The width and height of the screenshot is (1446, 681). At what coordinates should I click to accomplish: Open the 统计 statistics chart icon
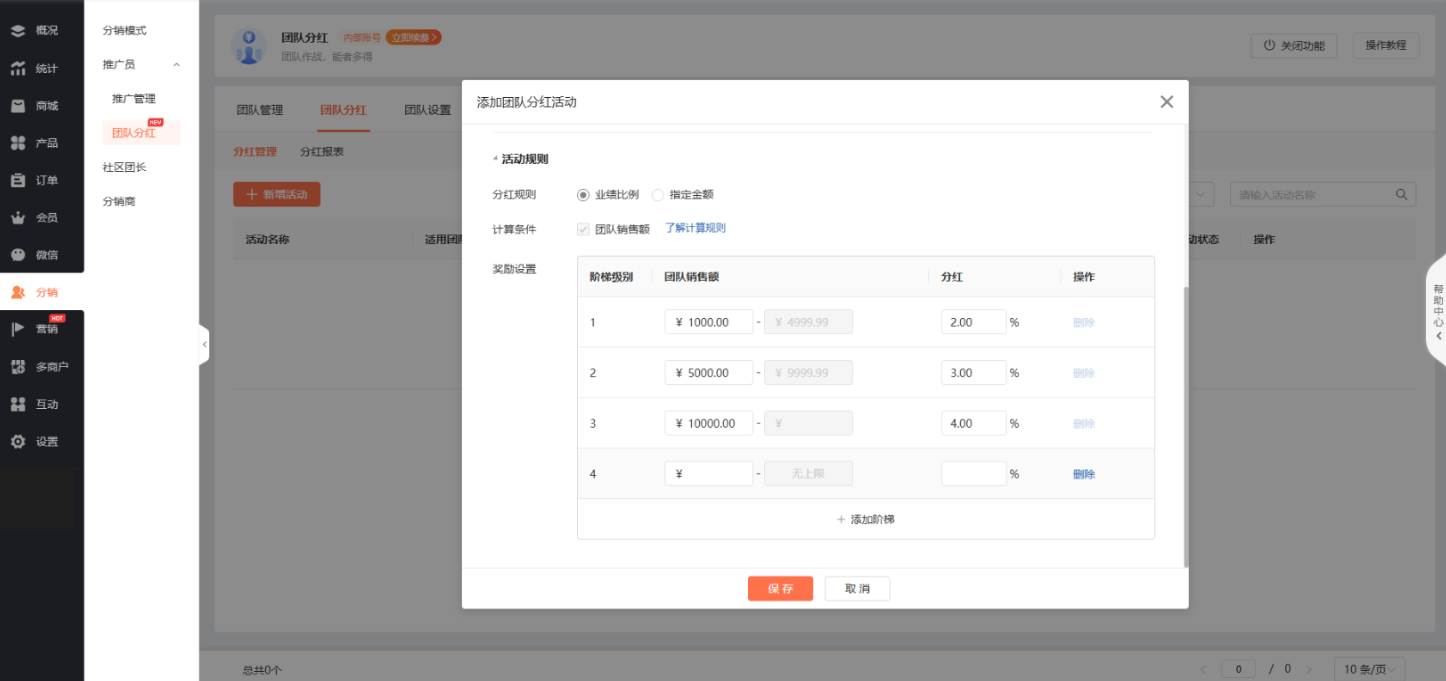point(18,68)
